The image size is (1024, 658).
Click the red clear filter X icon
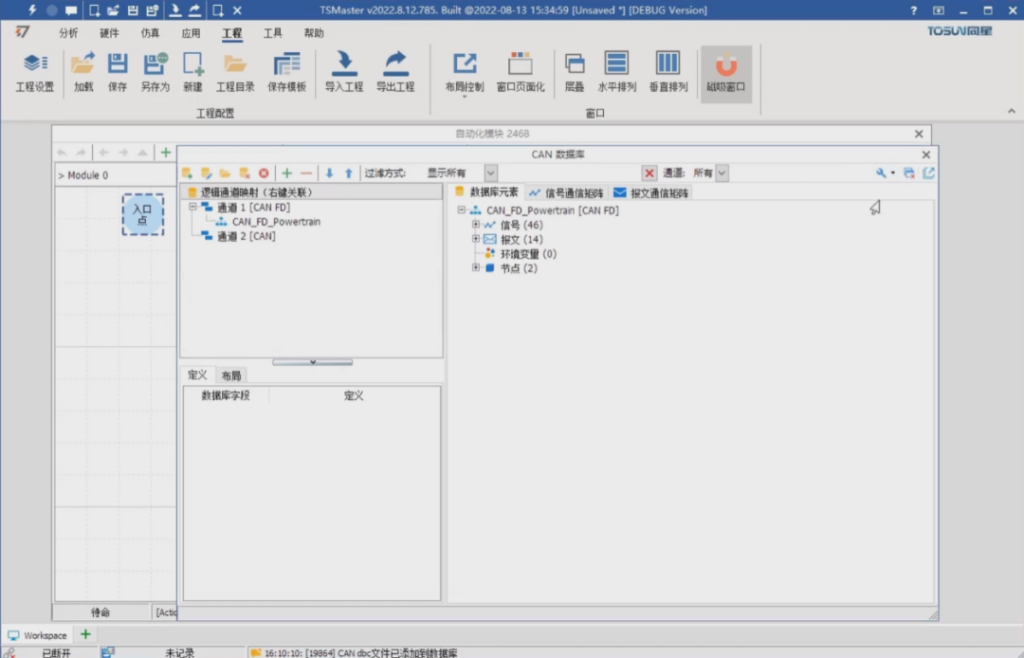click(650, 173)
